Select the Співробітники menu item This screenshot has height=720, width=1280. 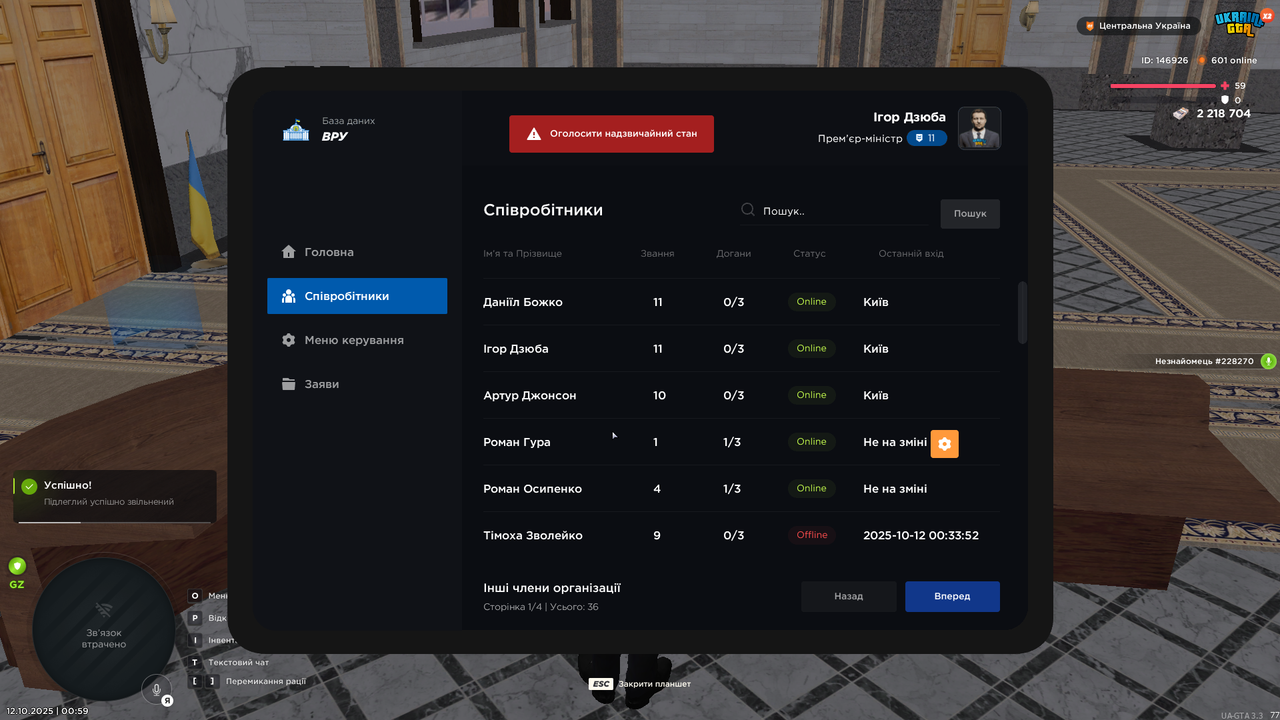(x=357, y=296)
